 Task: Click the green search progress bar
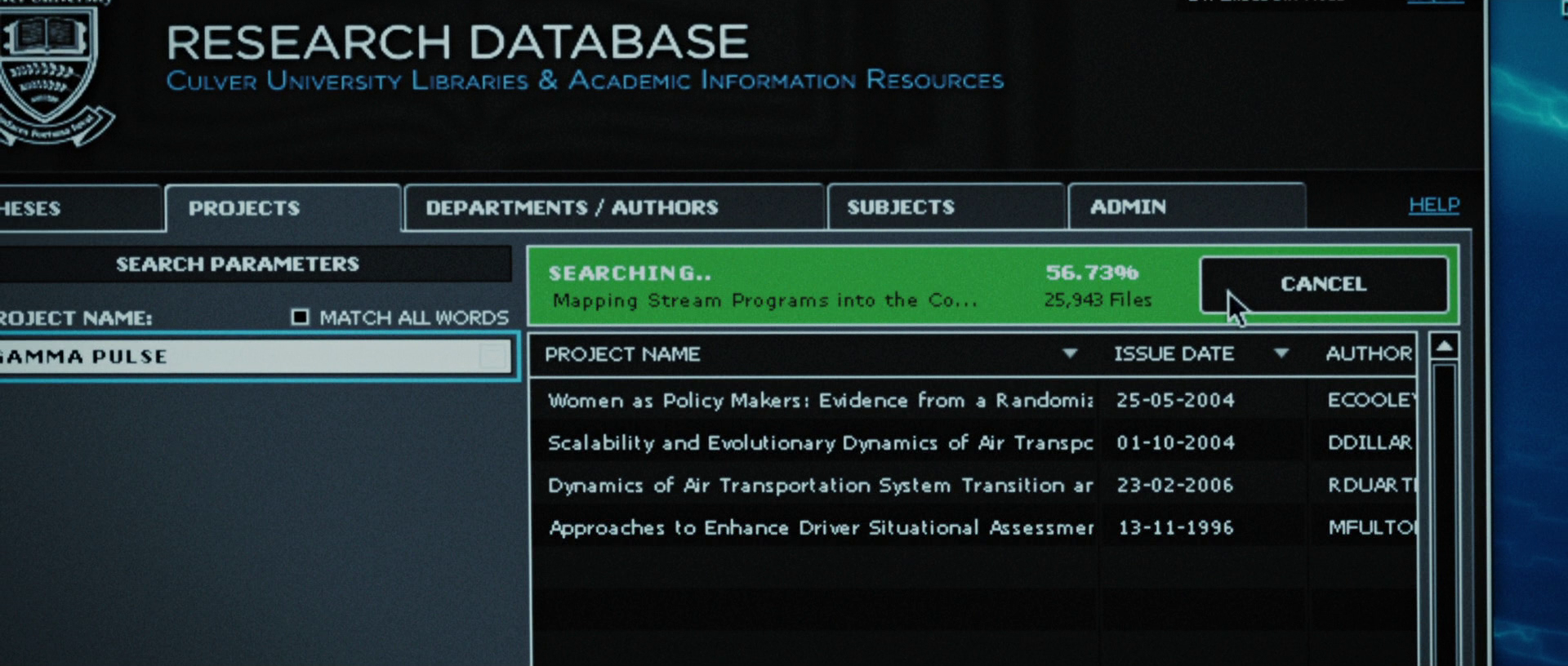tap(857, 286)
